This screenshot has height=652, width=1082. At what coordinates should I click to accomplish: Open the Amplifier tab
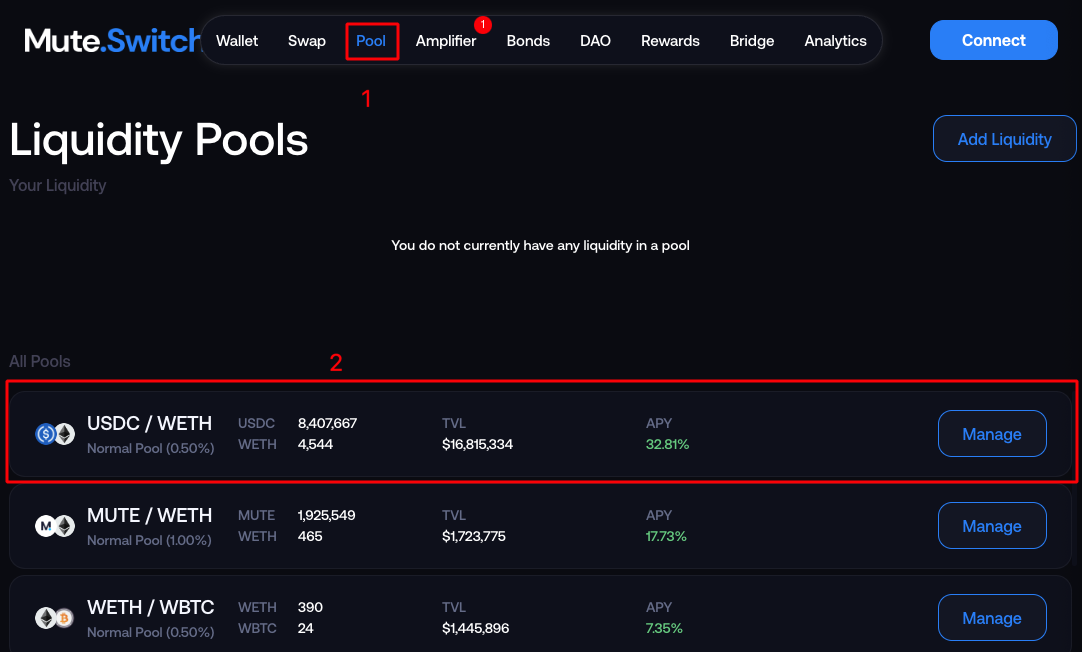point(446,41)
